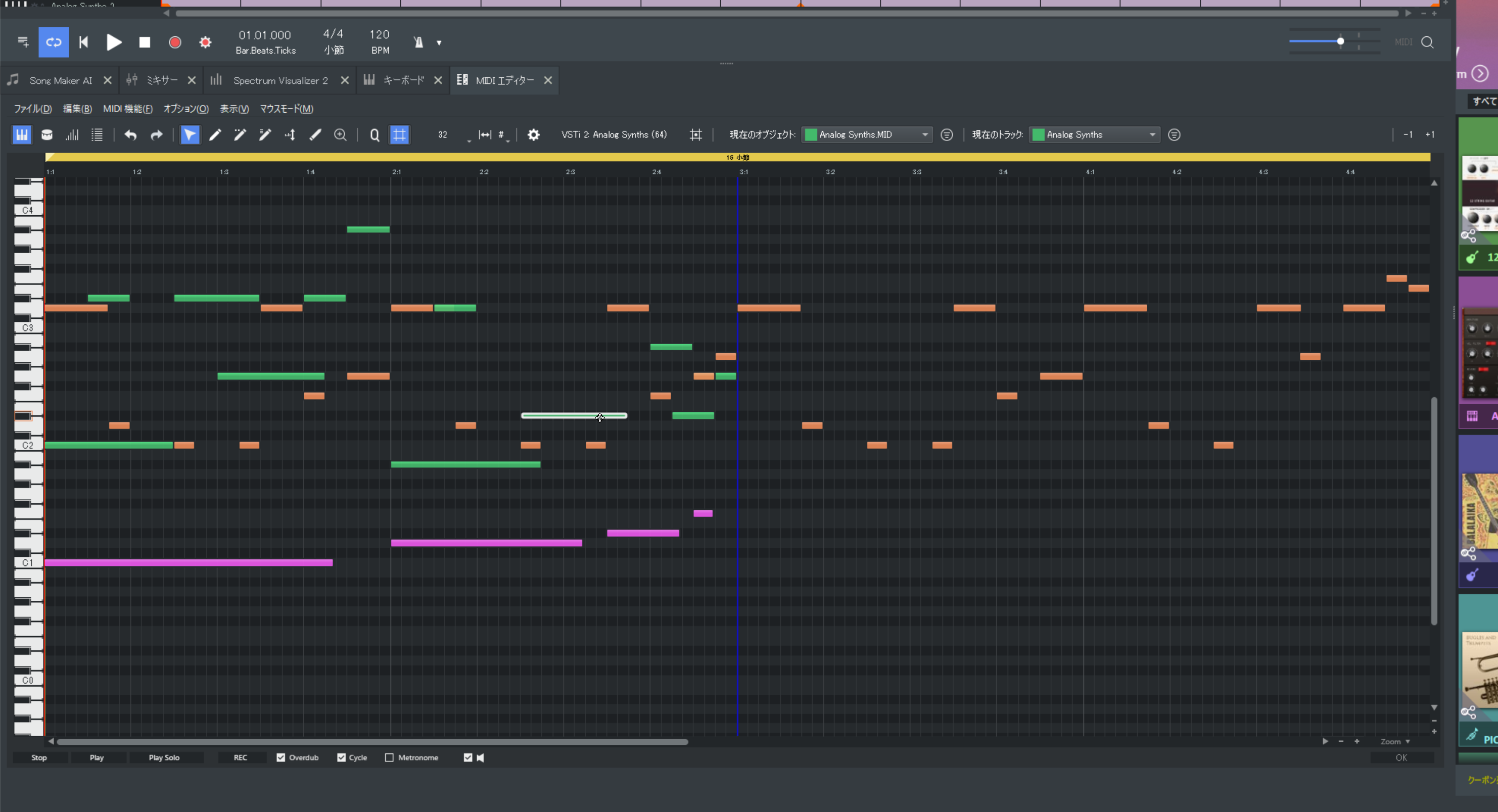Open the MIDI 機能(F) menu
The height and width of the screenshot is (812, 1498).
tap(127, 109)
